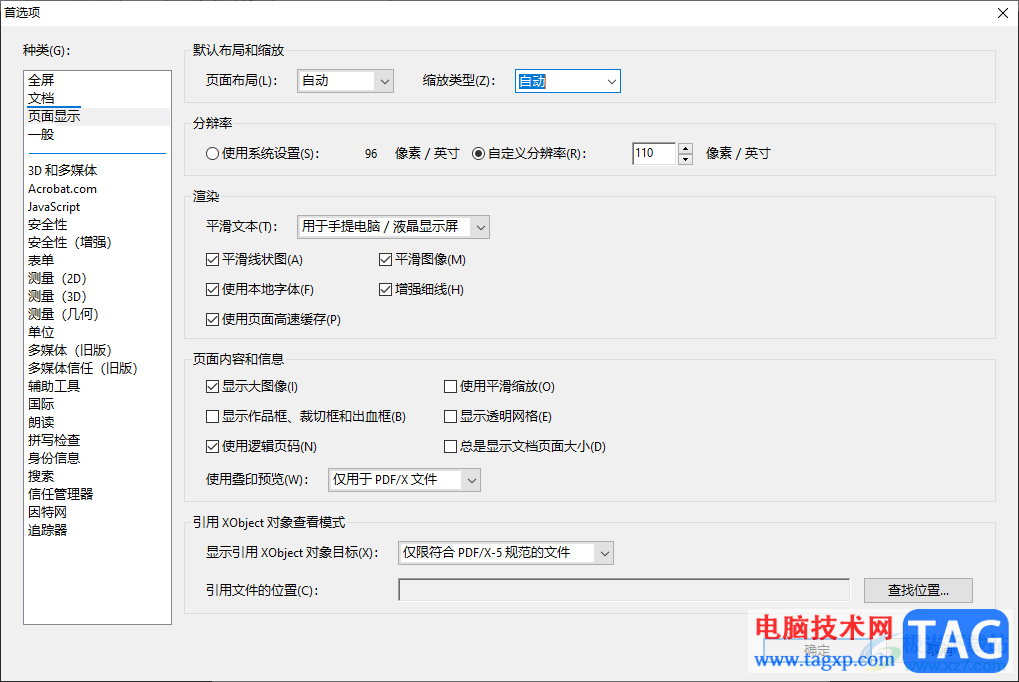This screenshot has height=682, width=1019.
Task: Open 表单 category
Action: click(x=41, y=260)
